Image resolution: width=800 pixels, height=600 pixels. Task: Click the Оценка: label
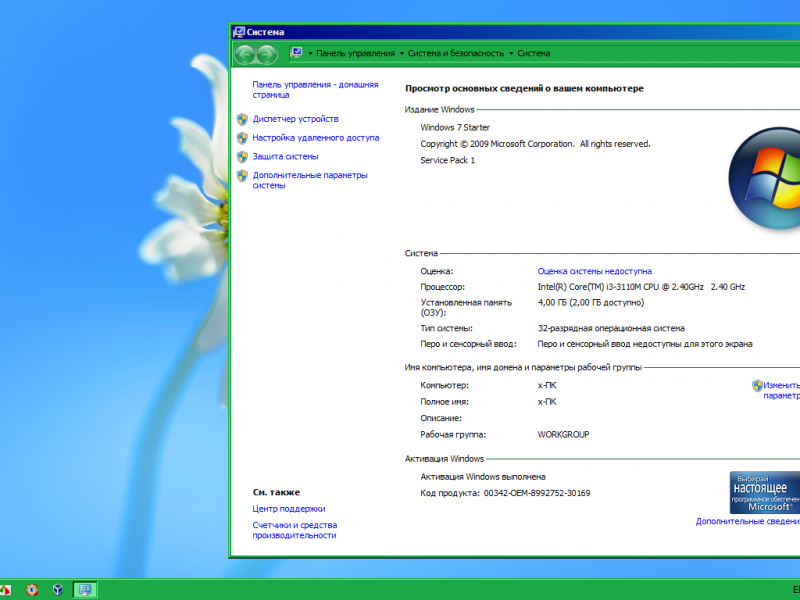[x=437, y=271]
